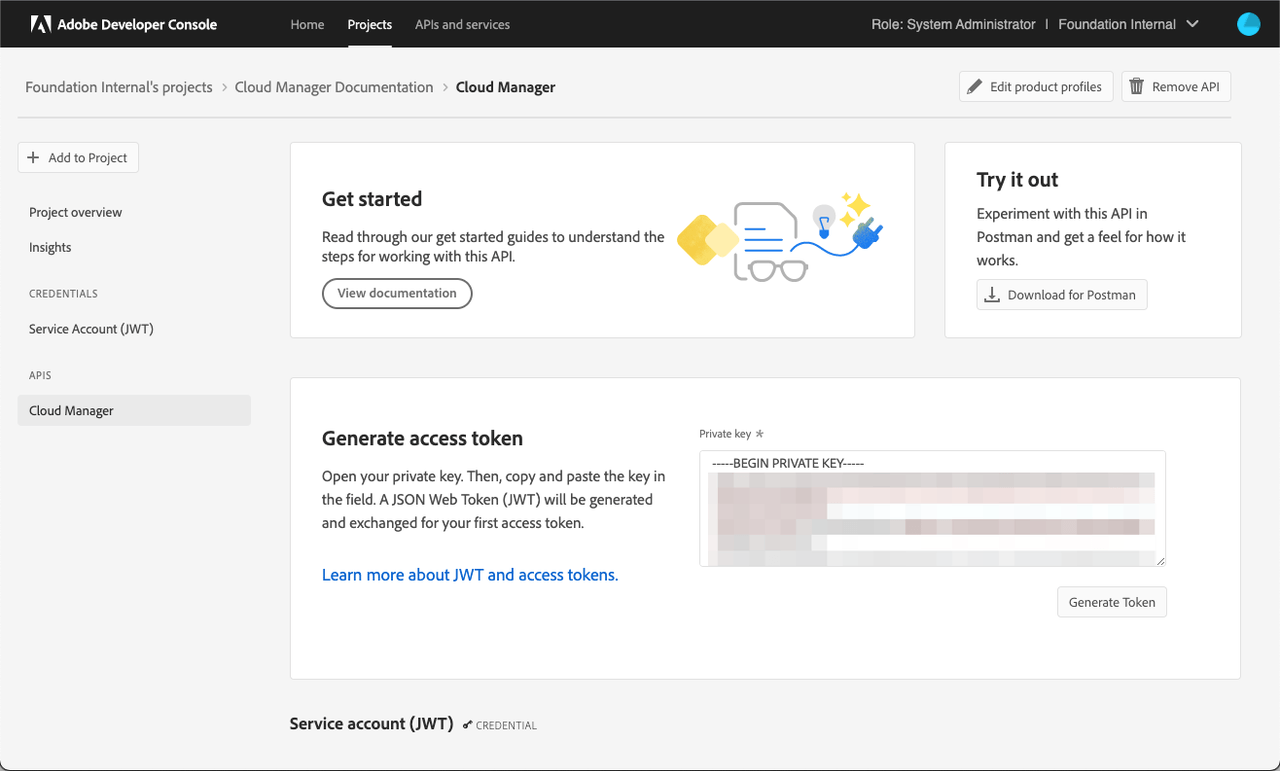Click the CREDENTIALS sidebar section label
Screen dimensions: 1280x771
[63, 294]
